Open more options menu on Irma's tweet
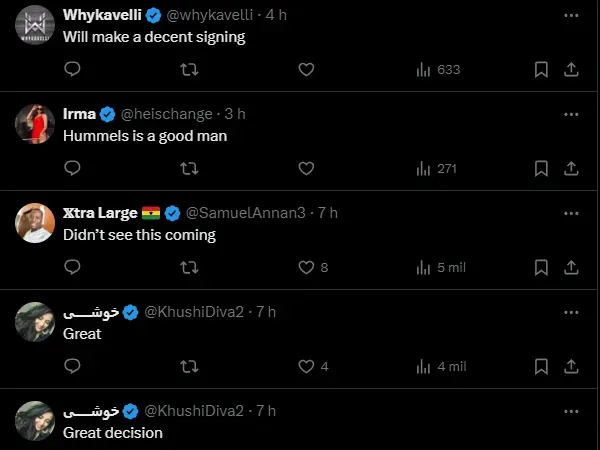The width and height of the screenshot is (600, 450). click(571, 115)
